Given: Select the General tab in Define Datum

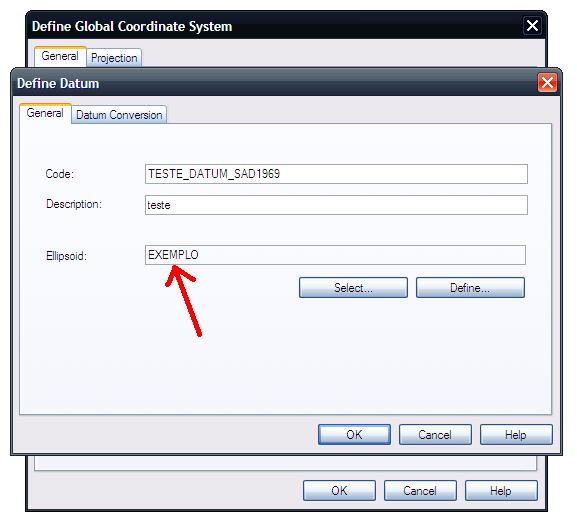Looking at the screenshot, I should (45, 113).
